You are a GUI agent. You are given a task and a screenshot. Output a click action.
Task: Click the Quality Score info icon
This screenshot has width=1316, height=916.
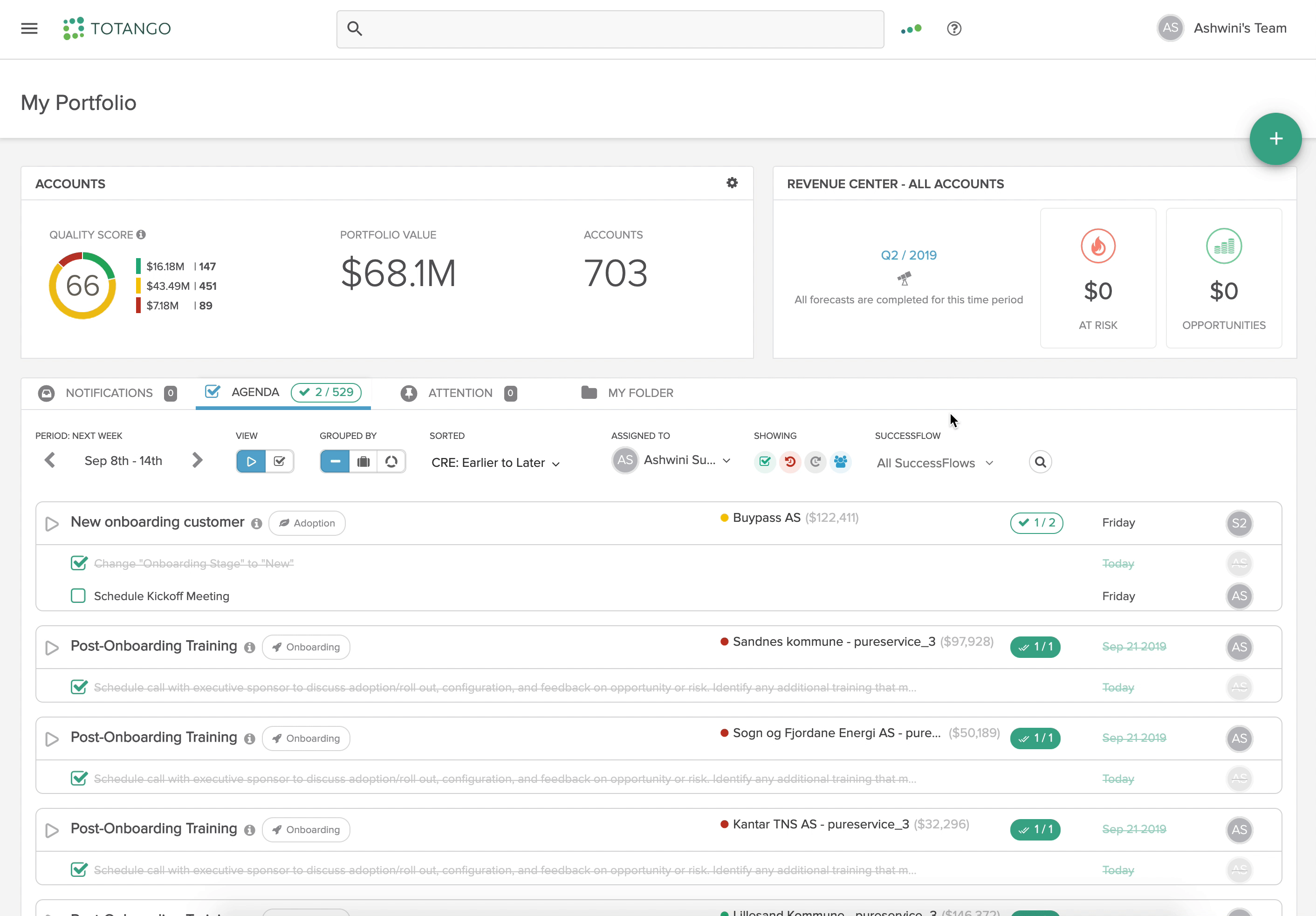pos(141,234)
